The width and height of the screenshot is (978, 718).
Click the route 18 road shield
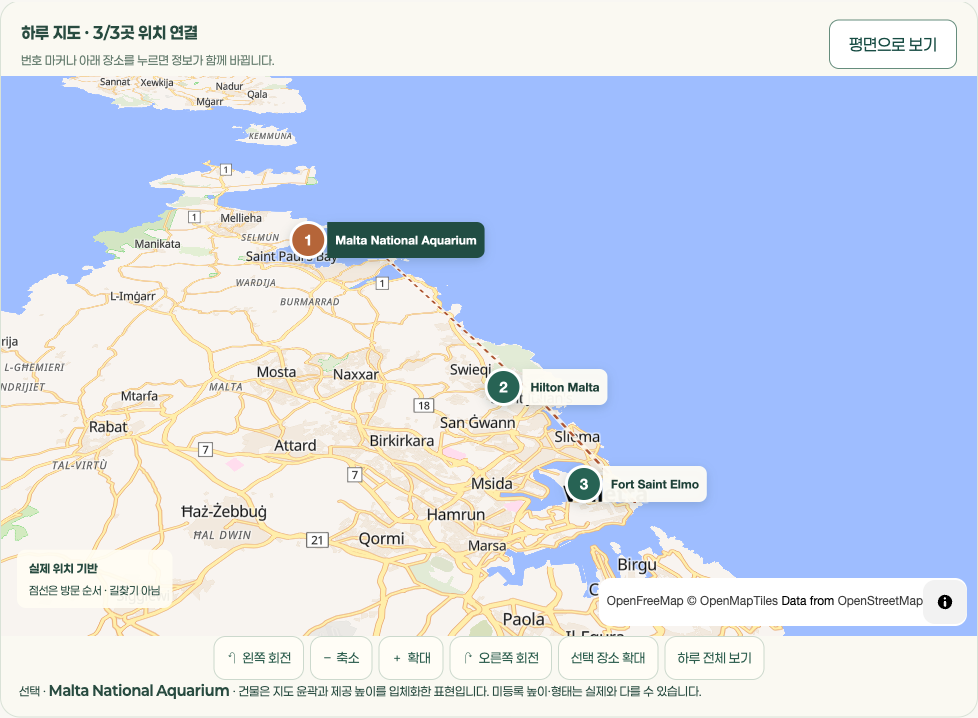424,405
